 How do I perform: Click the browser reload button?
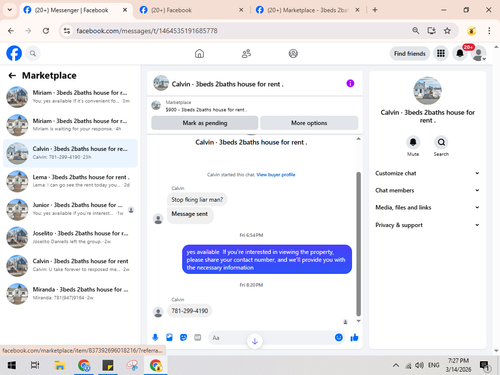point(46,31)
